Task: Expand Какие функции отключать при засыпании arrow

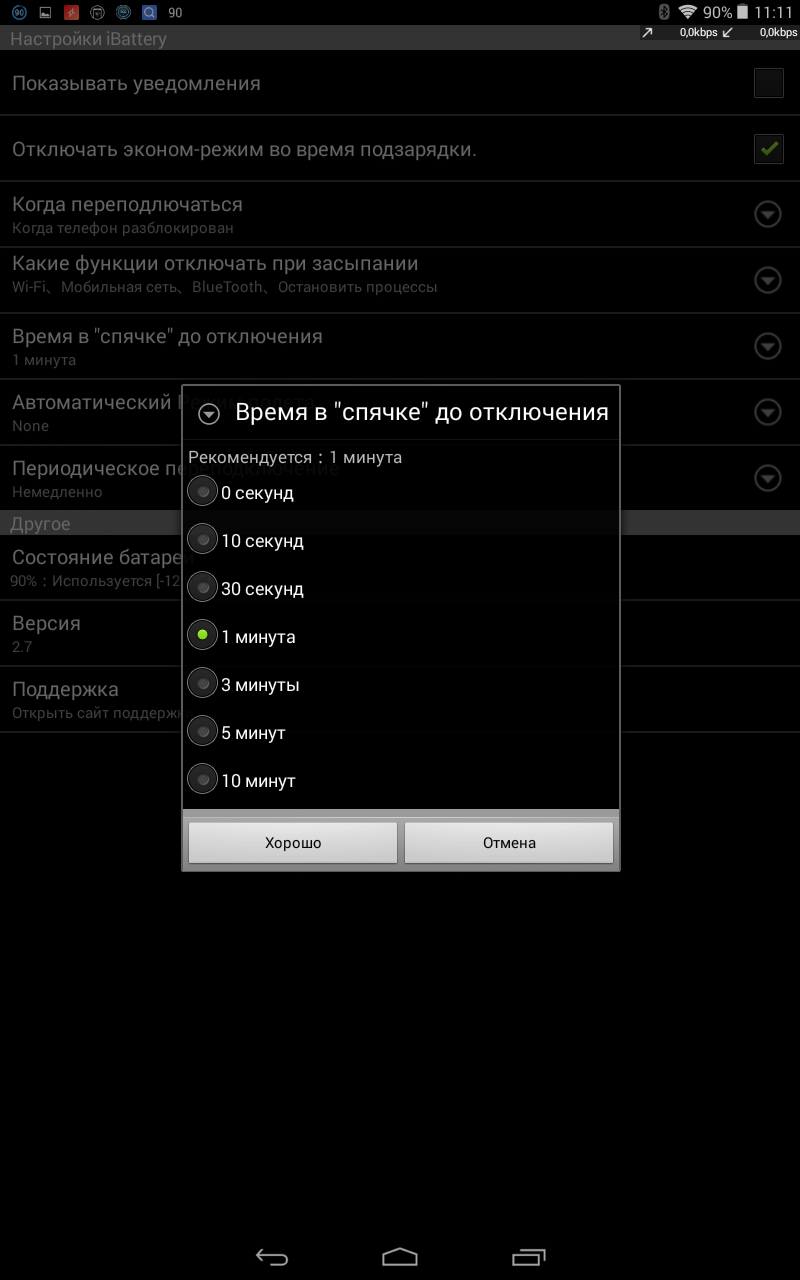Action: click(x=767, y=280)
